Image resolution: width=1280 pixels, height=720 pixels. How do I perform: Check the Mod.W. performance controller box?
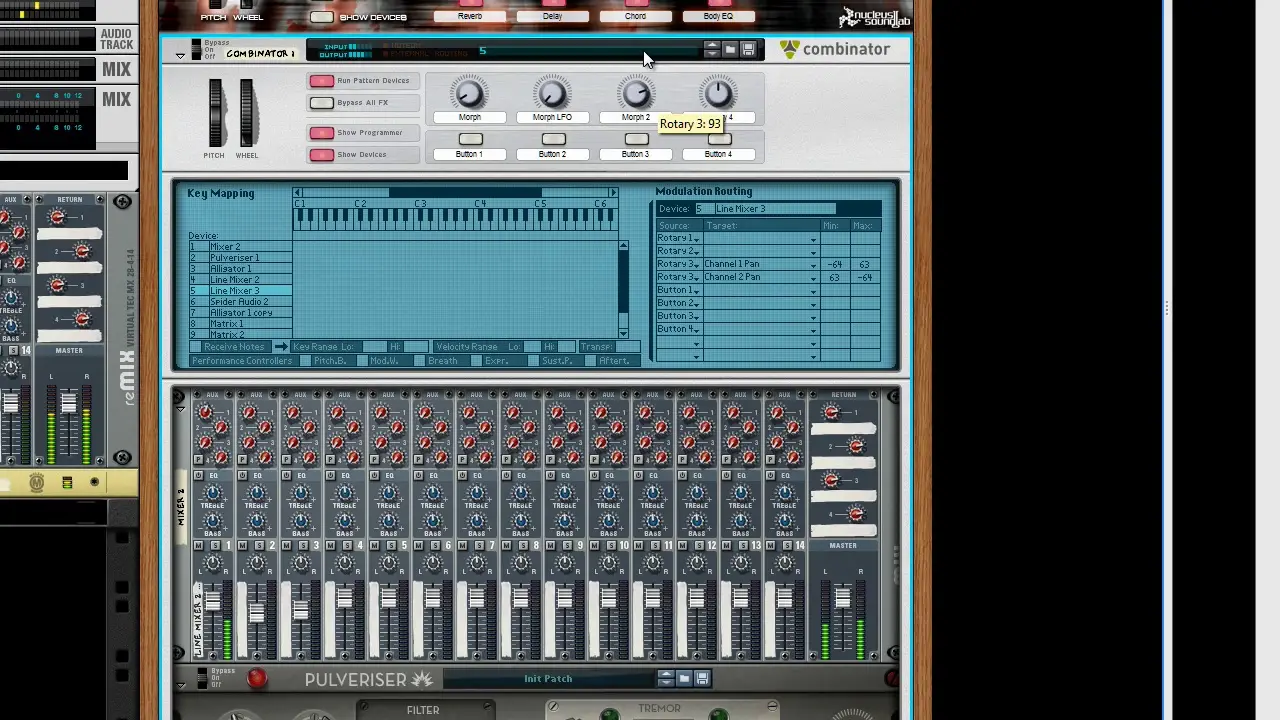click(x=363, y=361)
